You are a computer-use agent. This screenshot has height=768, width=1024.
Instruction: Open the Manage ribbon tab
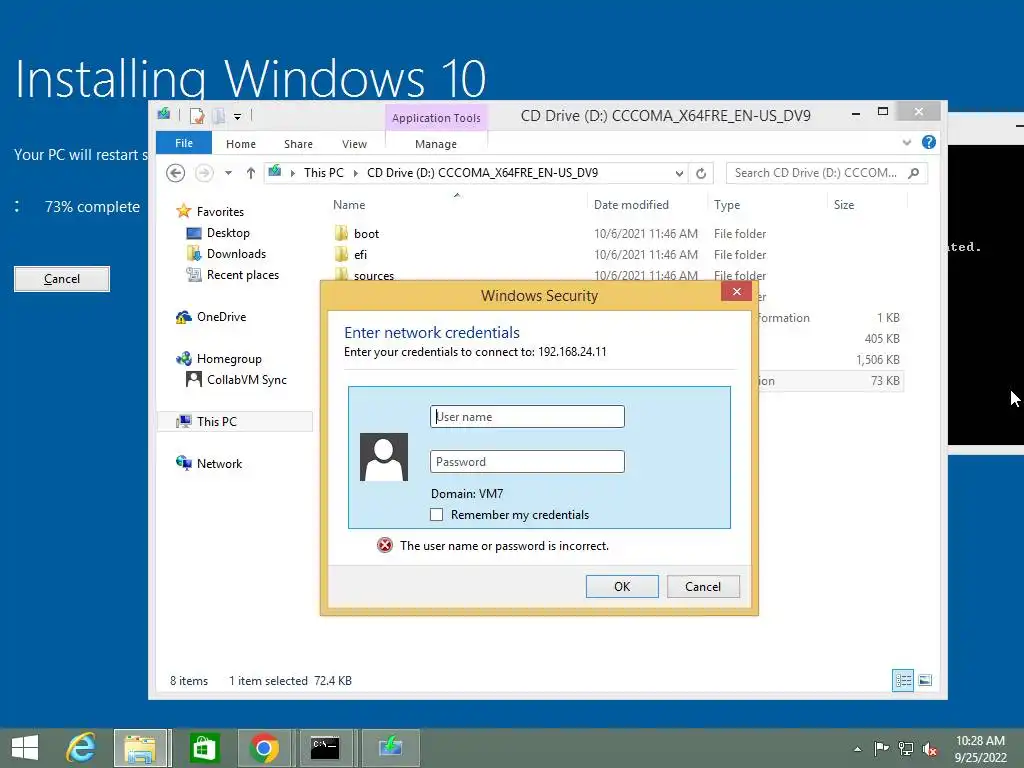[436, 144]
